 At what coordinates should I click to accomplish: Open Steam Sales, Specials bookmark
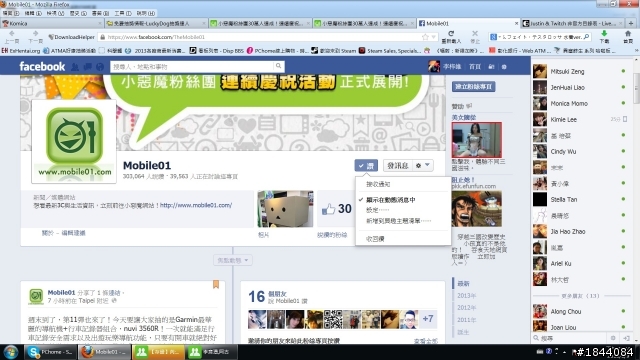pos(390,51)
